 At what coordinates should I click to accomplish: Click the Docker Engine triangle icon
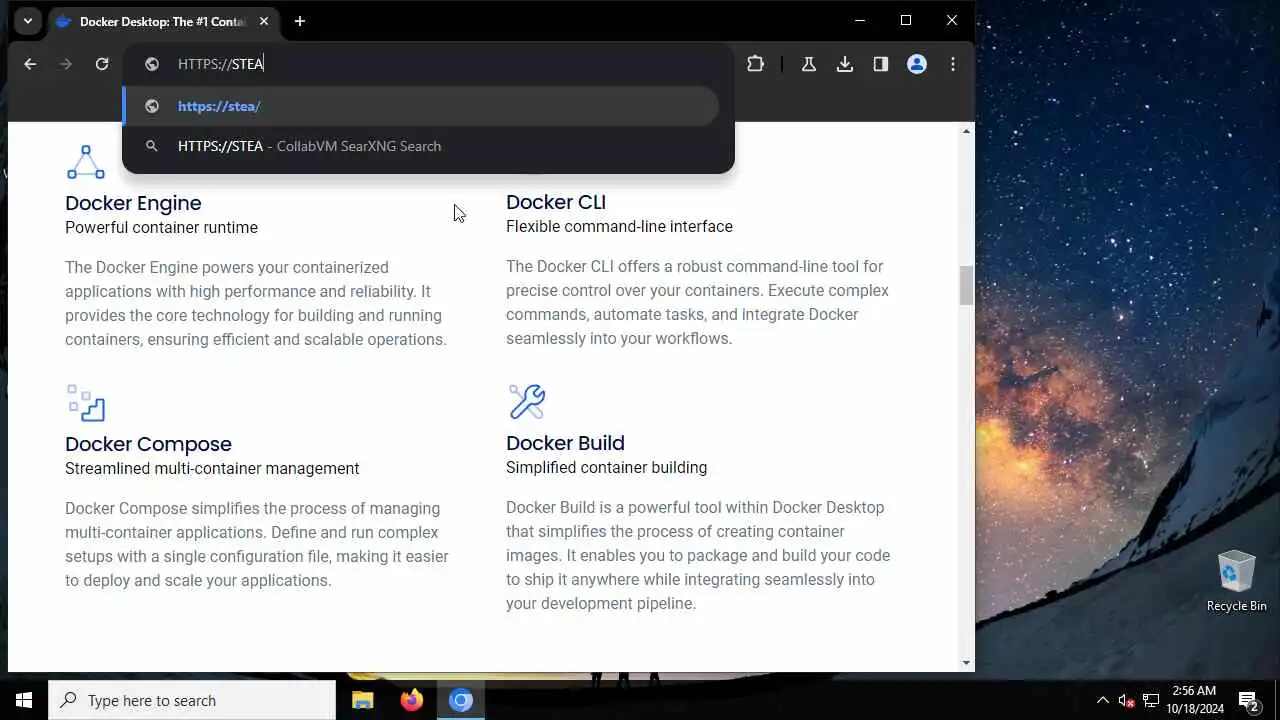86,162
